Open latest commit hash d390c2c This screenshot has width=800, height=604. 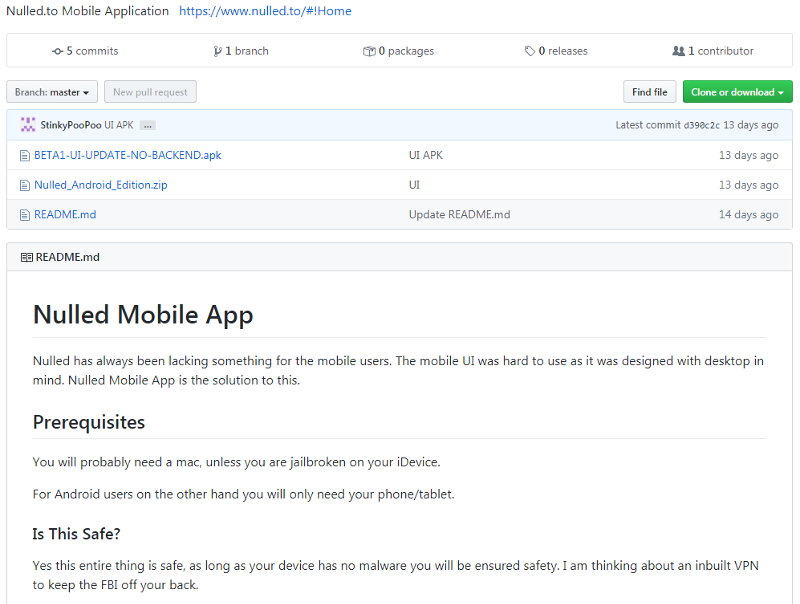pyautogui.click(x=701, y=125)
